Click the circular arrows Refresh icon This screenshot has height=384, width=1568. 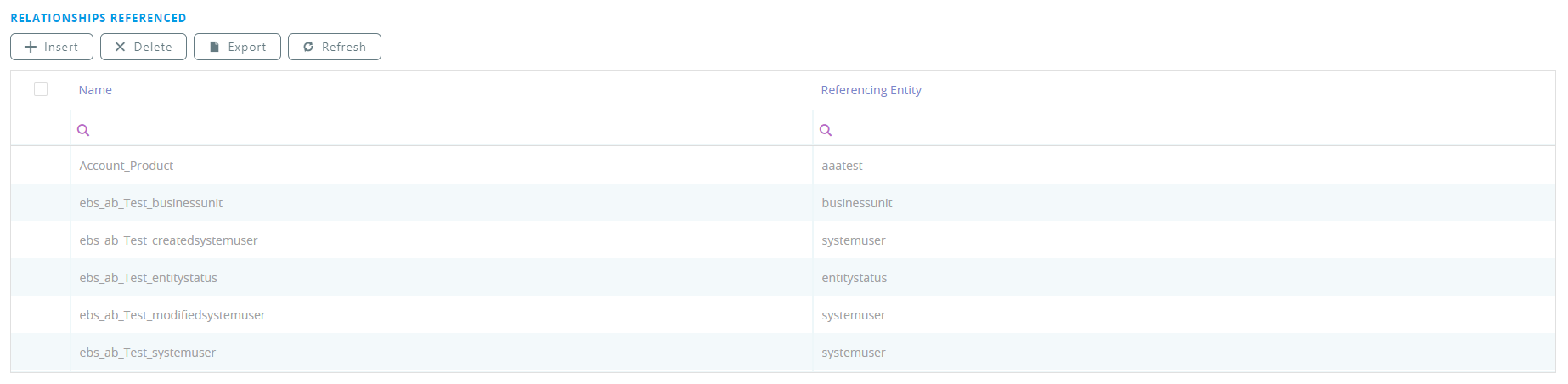pos(308,47)
